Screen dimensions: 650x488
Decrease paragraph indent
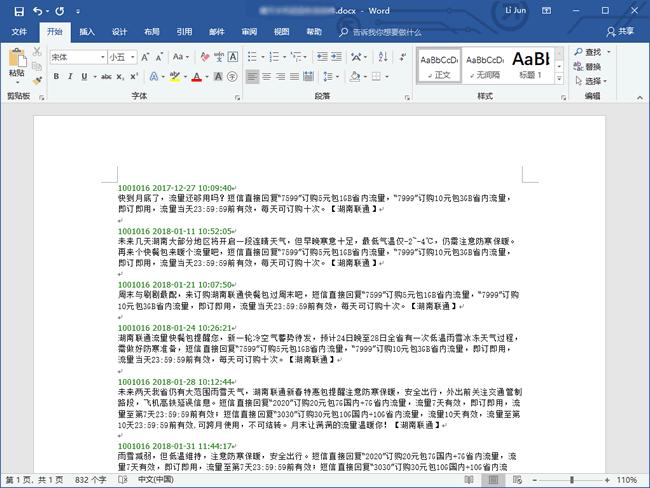tap(322, 57)
